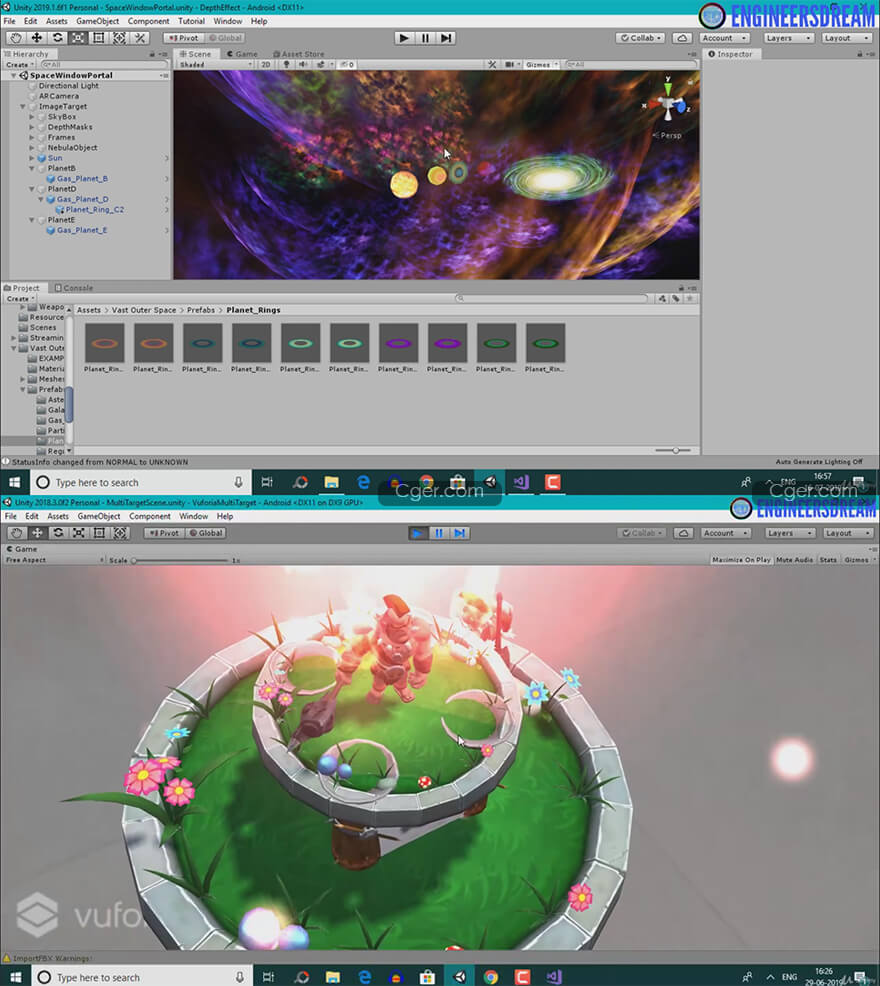Select the Scale tool in upper Unity toolbar
Screen dimensions: 880x986
78,38
